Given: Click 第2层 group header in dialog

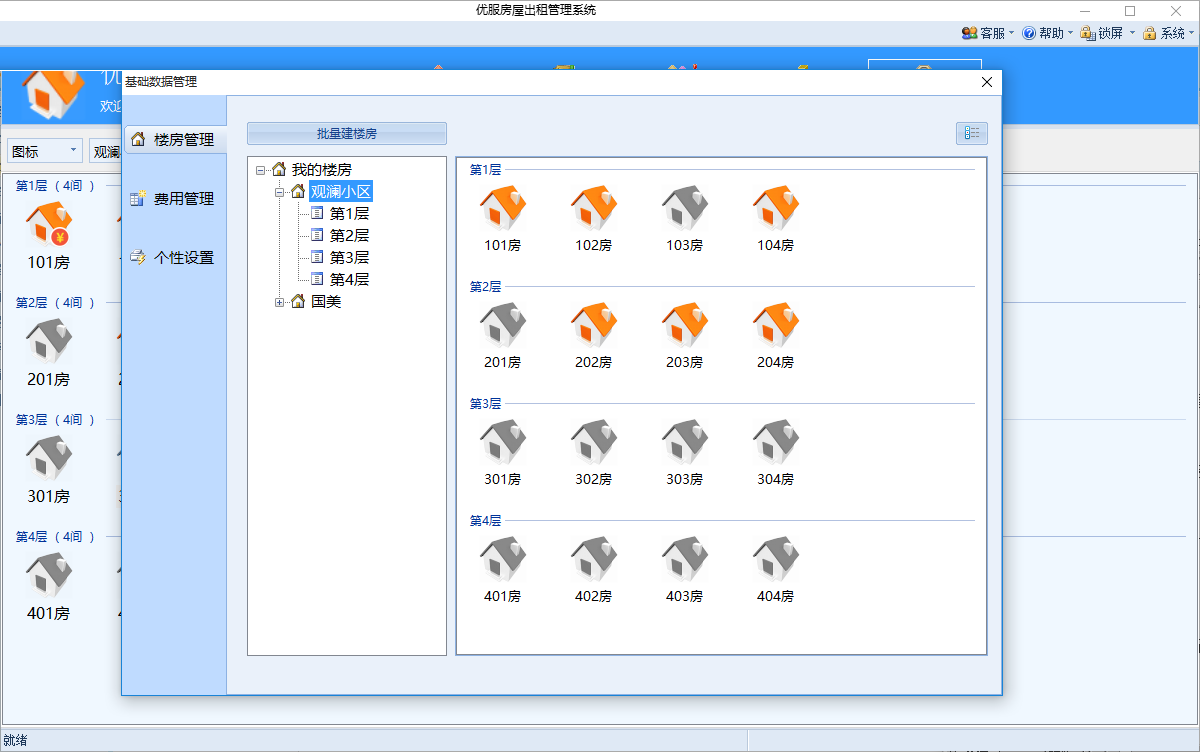Looking at the screenshot, I should coord(485,287).
